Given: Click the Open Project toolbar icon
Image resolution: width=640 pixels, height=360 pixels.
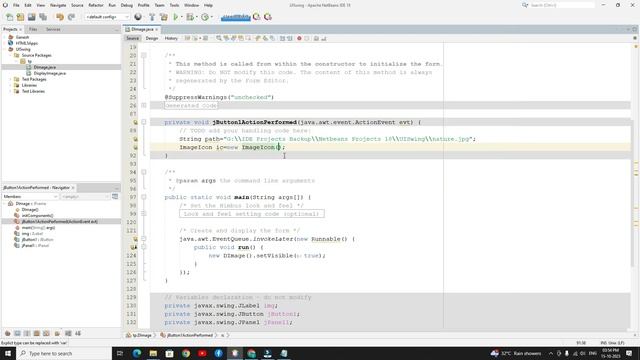Looking at the screenshot, I should click(31, 17).
